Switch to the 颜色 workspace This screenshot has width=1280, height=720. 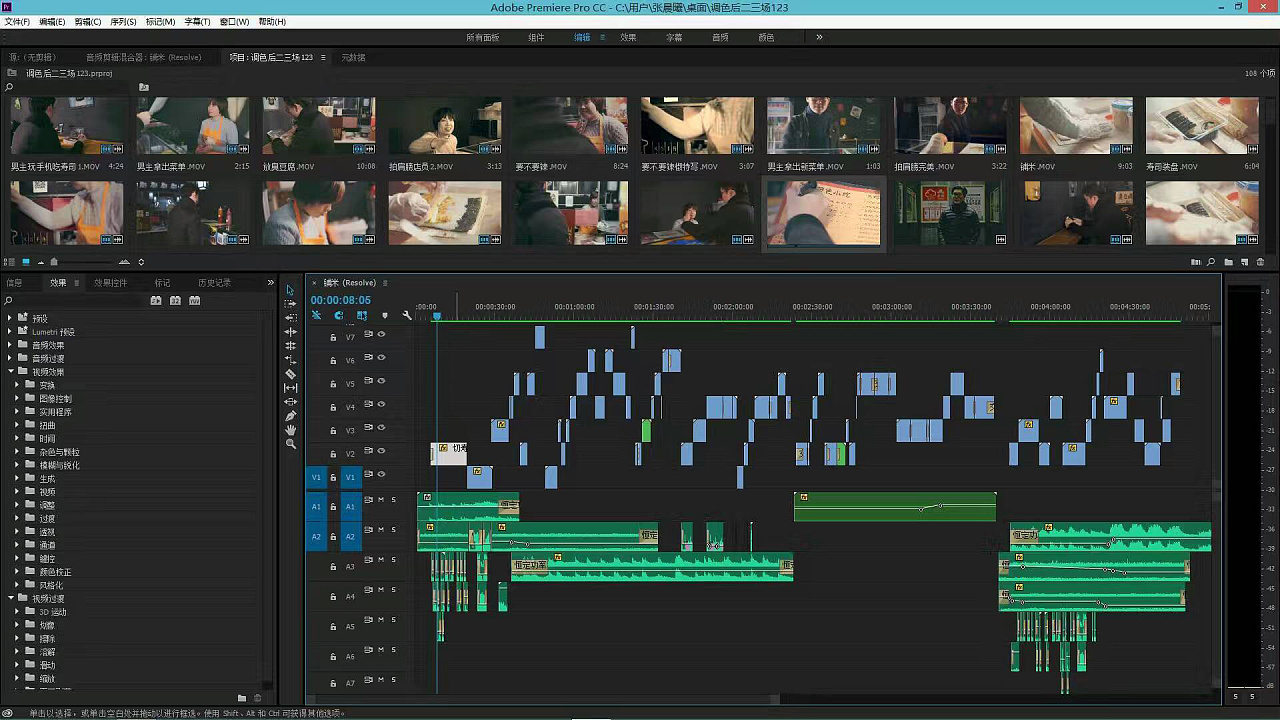click(766, 38)
